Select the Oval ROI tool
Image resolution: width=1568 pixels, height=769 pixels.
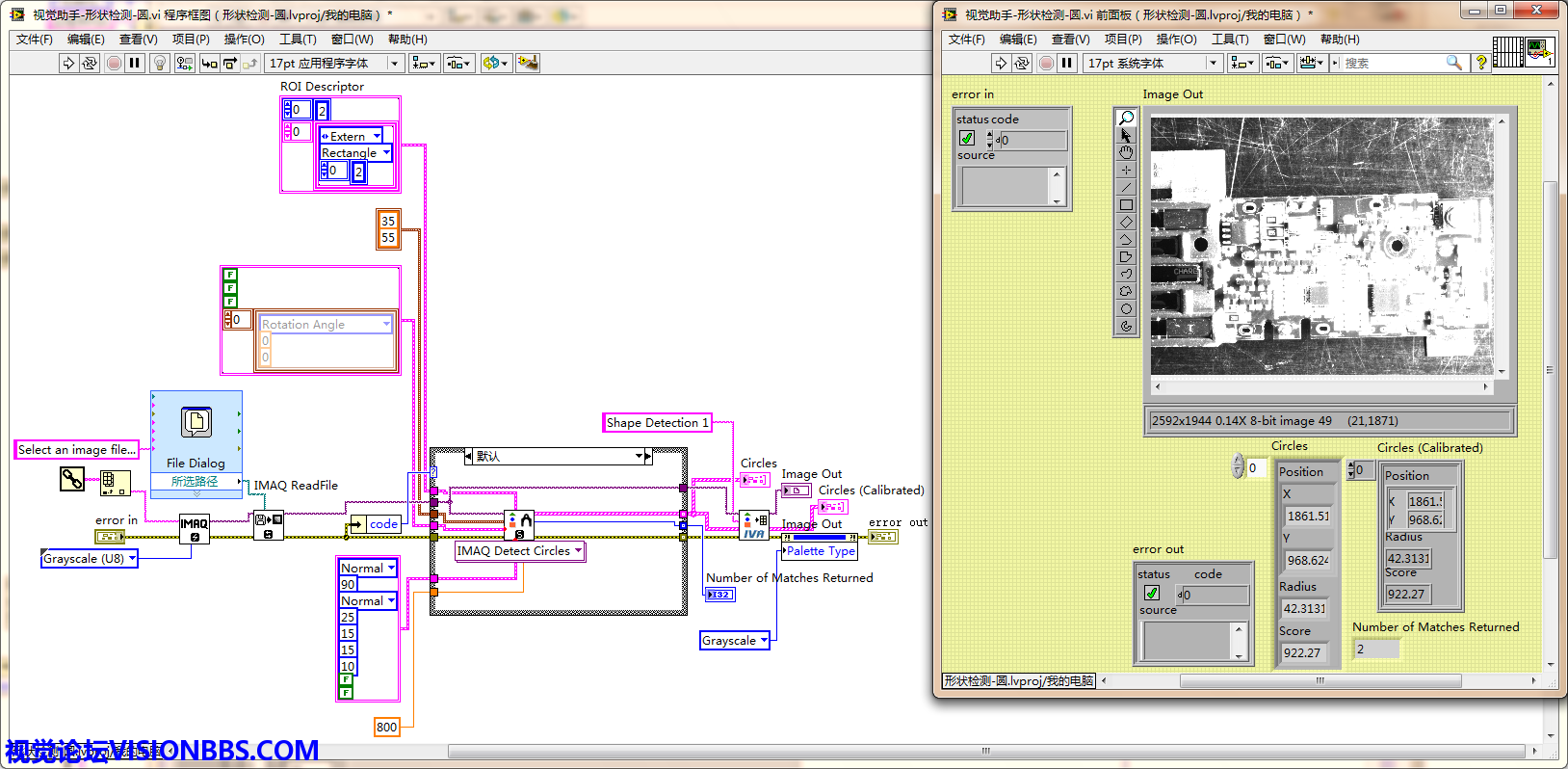click(x=1126, y=308)
